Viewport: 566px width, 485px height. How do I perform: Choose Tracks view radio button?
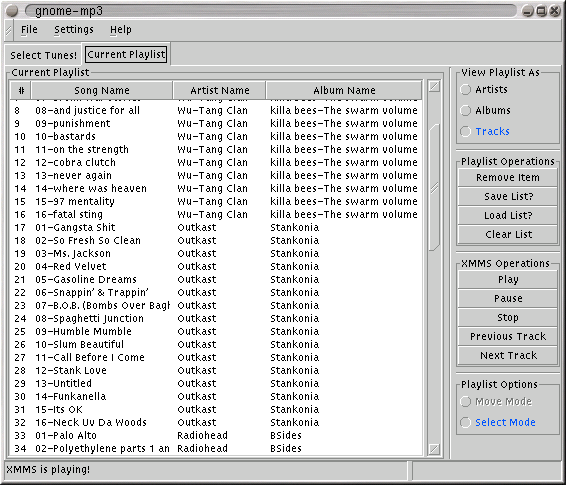click(x=465, y=131)
